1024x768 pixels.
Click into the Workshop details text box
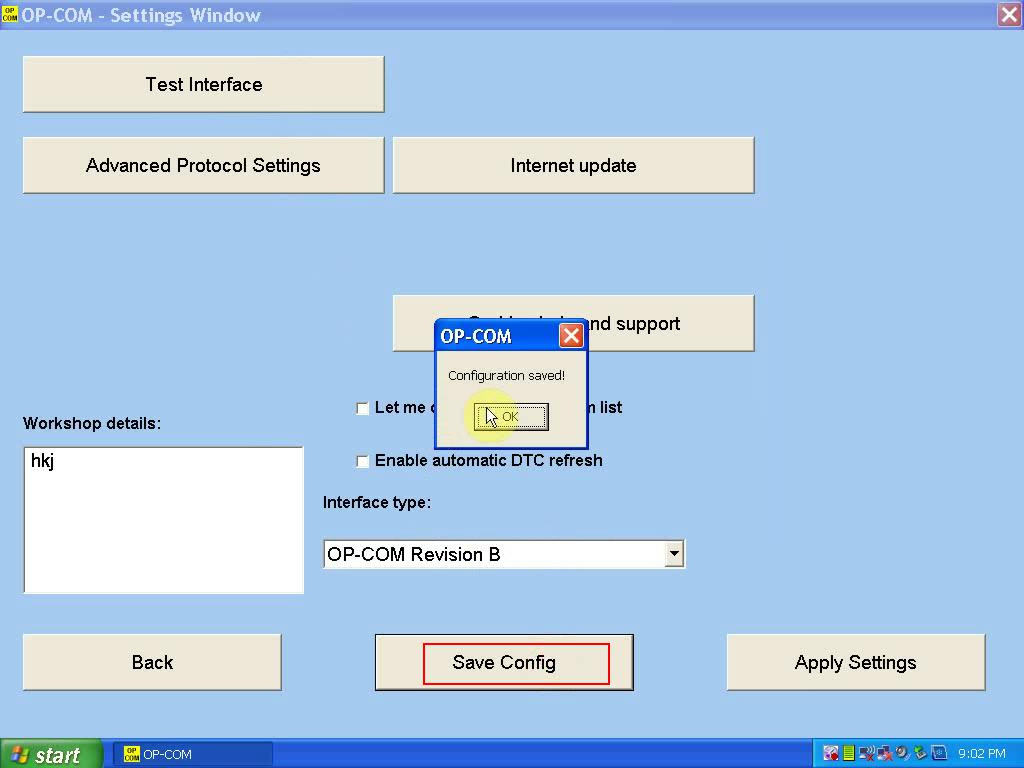tap(163, 520)
